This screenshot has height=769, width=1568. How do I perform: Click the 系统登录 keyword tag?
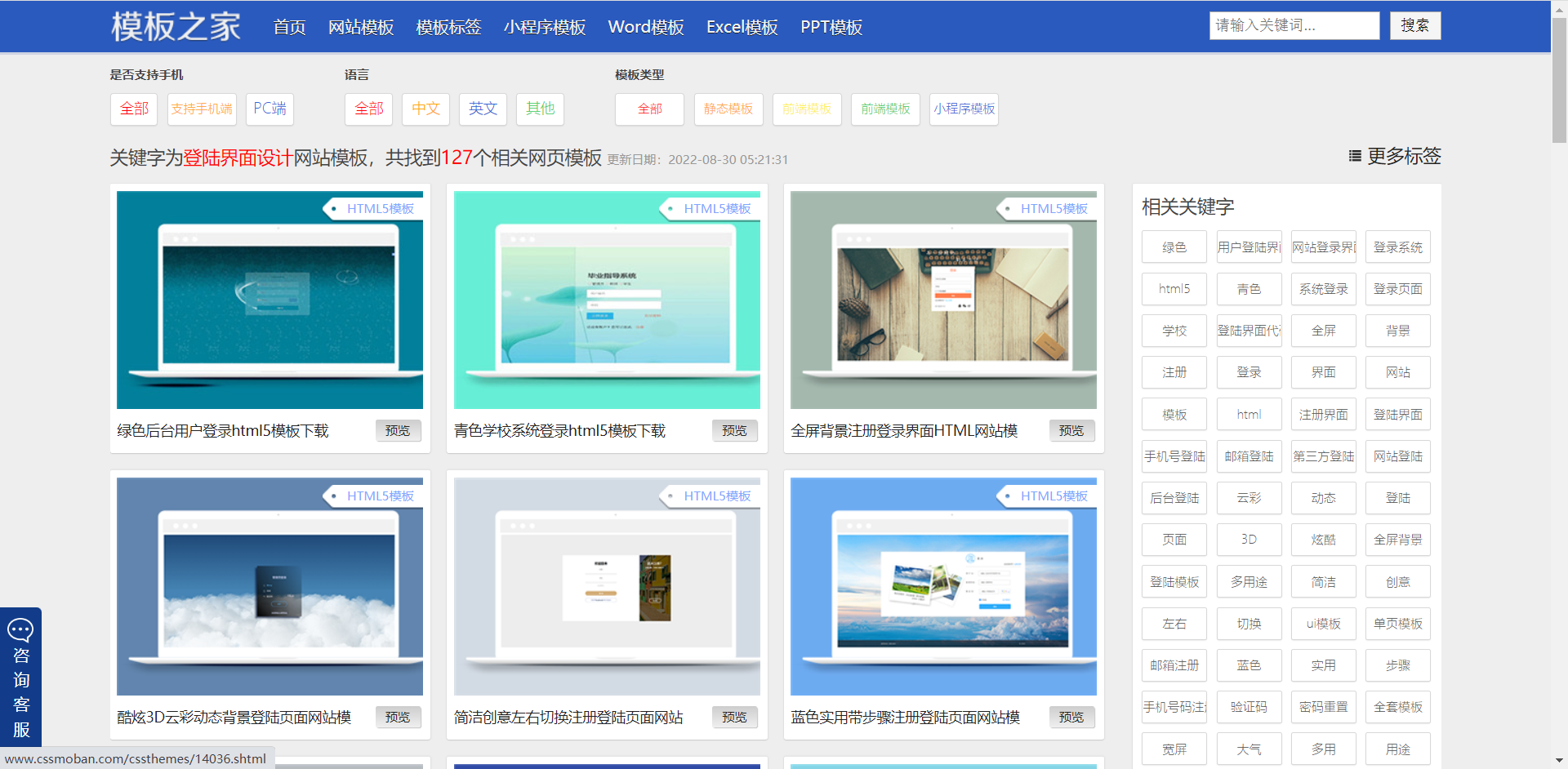pyautogui.click(x=1324, y=289)
